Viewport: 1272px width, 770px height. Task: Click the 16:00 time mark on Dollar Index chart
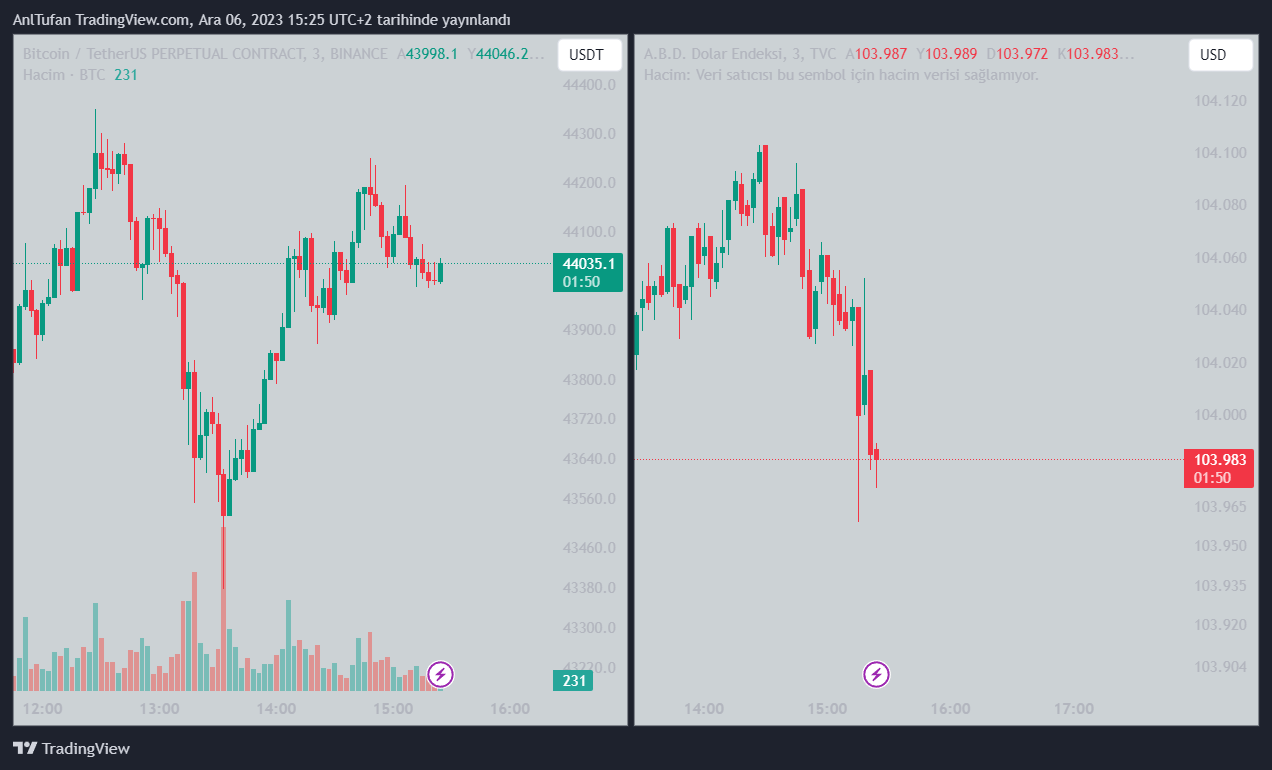(950, 709)
